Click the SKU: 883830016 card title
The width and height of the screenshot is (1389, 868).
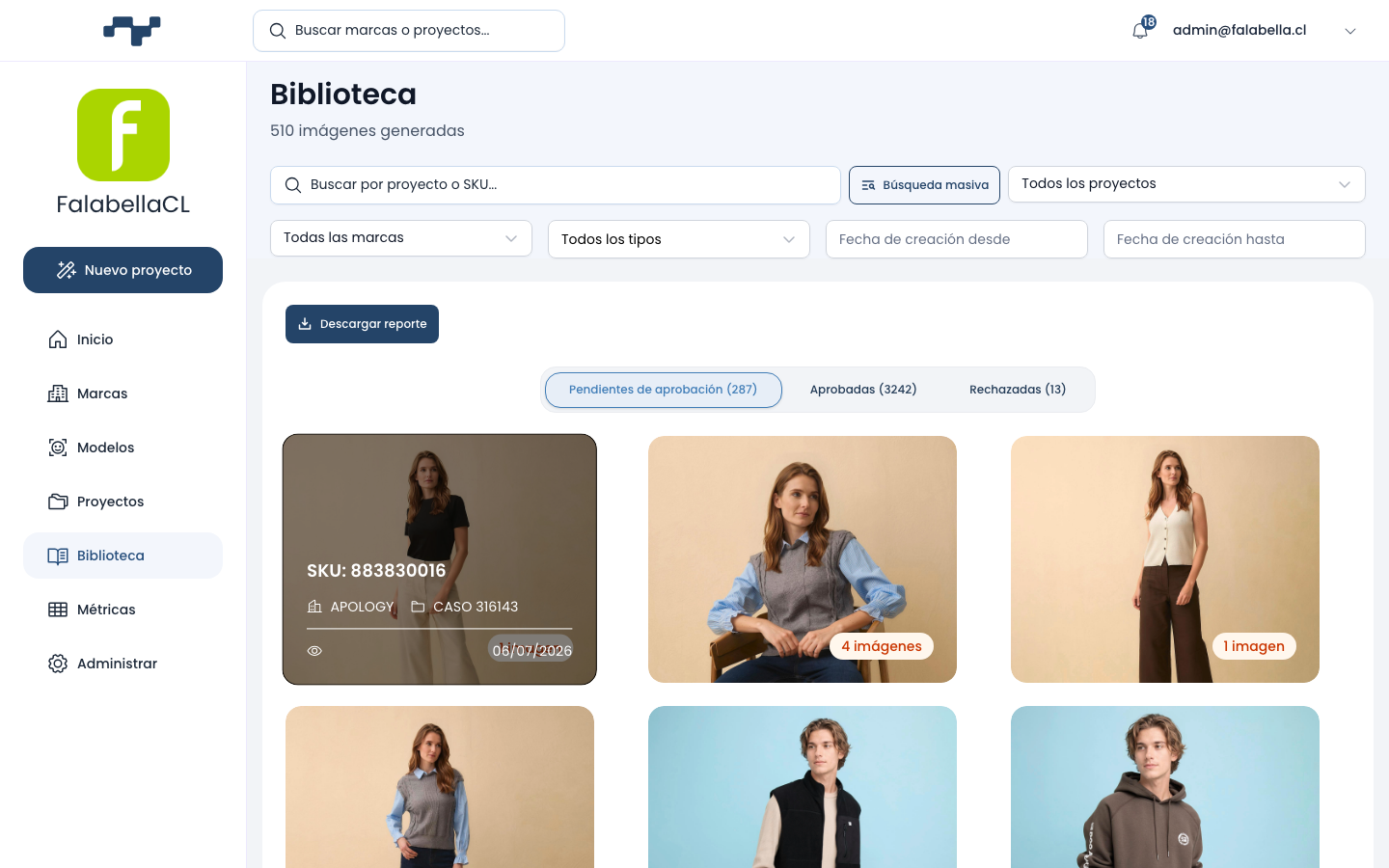tap(376, 571)
